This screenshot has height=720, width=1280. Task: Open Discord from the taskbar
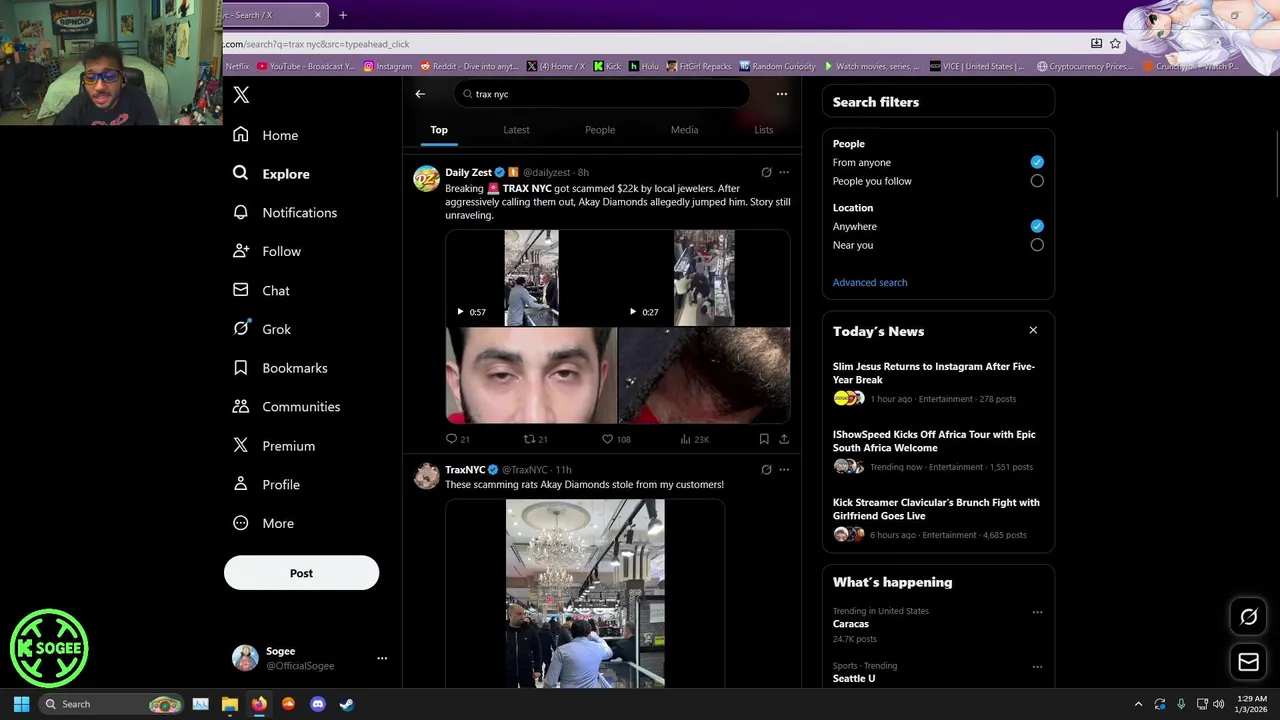coord(318,704)
